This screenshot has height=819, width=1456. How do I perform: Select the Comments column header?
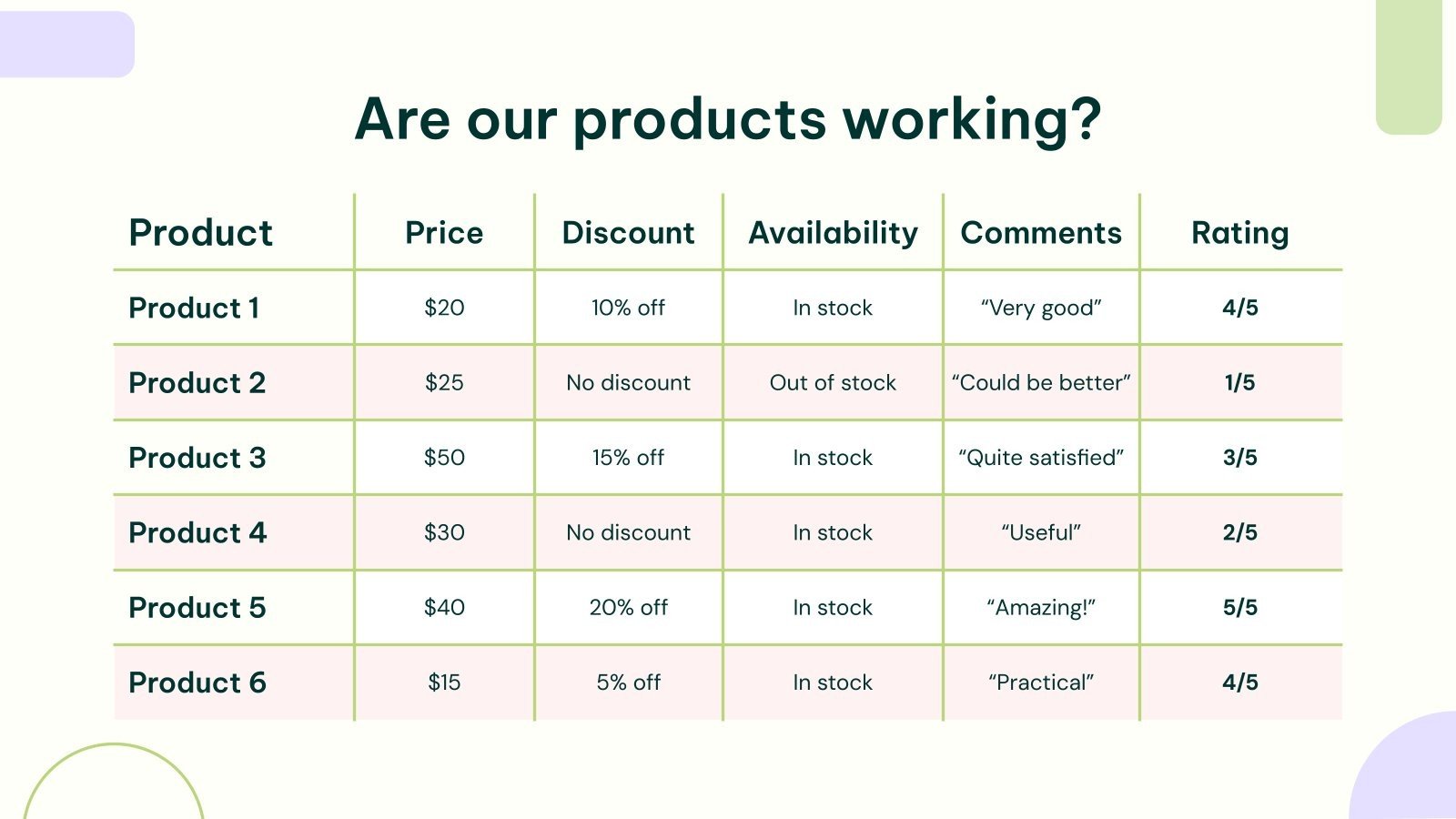[1041, 233]
